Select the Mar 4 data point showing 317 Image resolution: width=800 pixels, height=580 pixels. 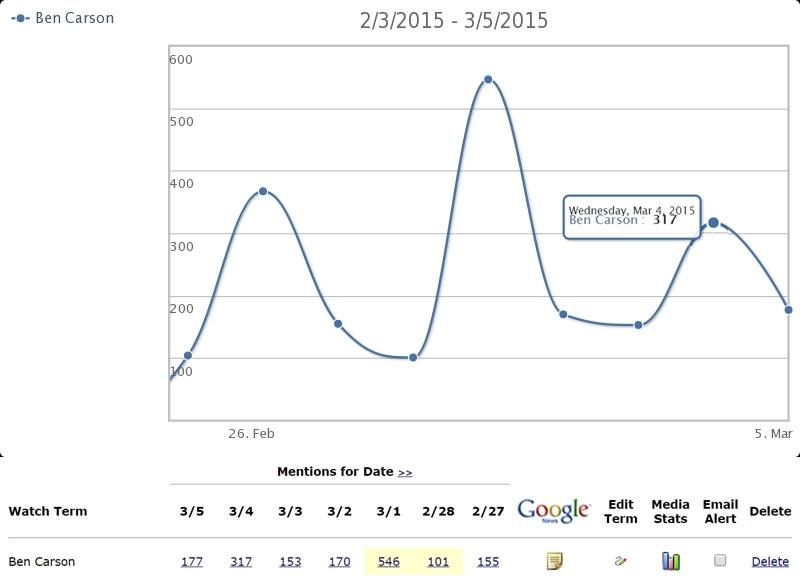coord(713,223)
